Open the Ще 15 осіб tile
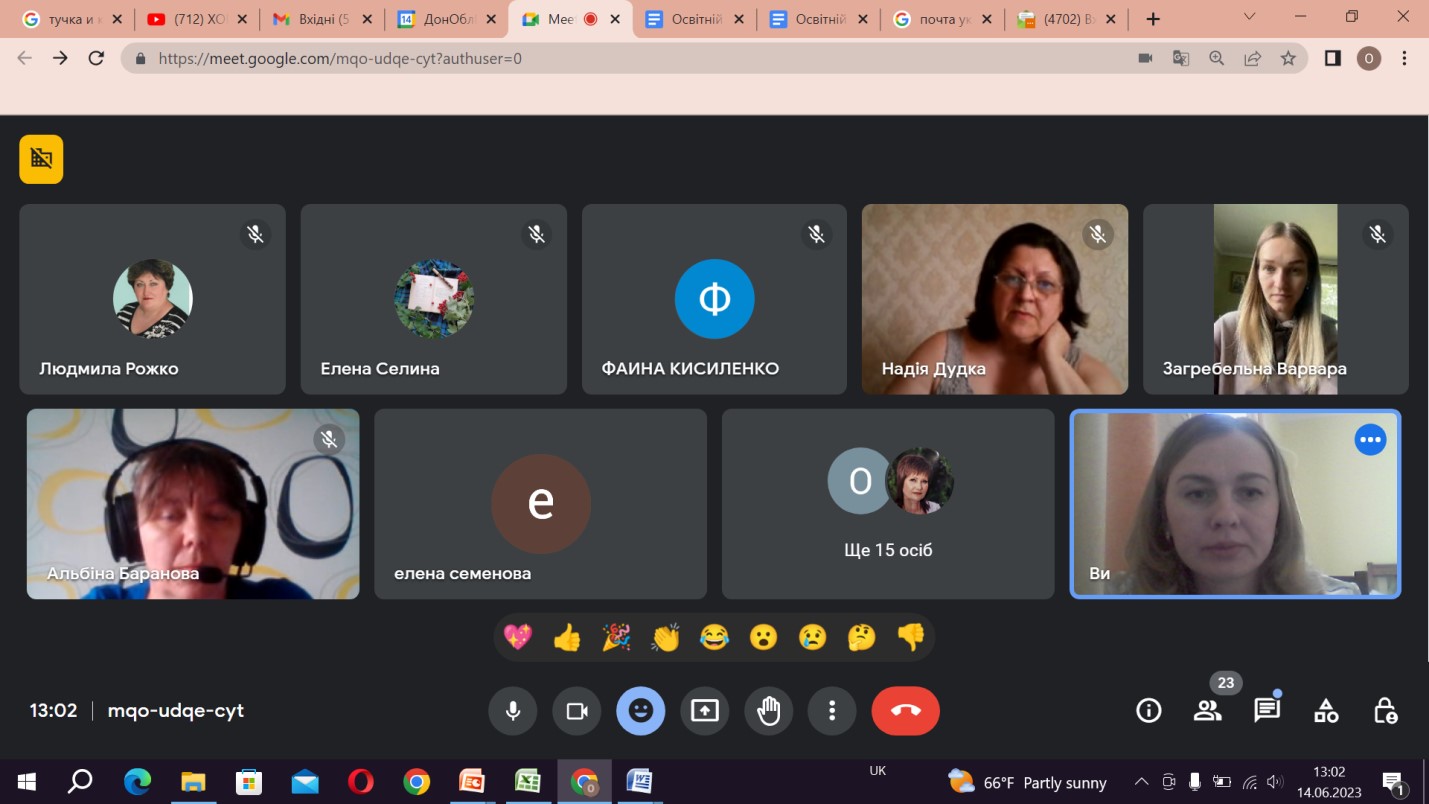This screenshot has height=804, width=1429. tap(888, 504)
